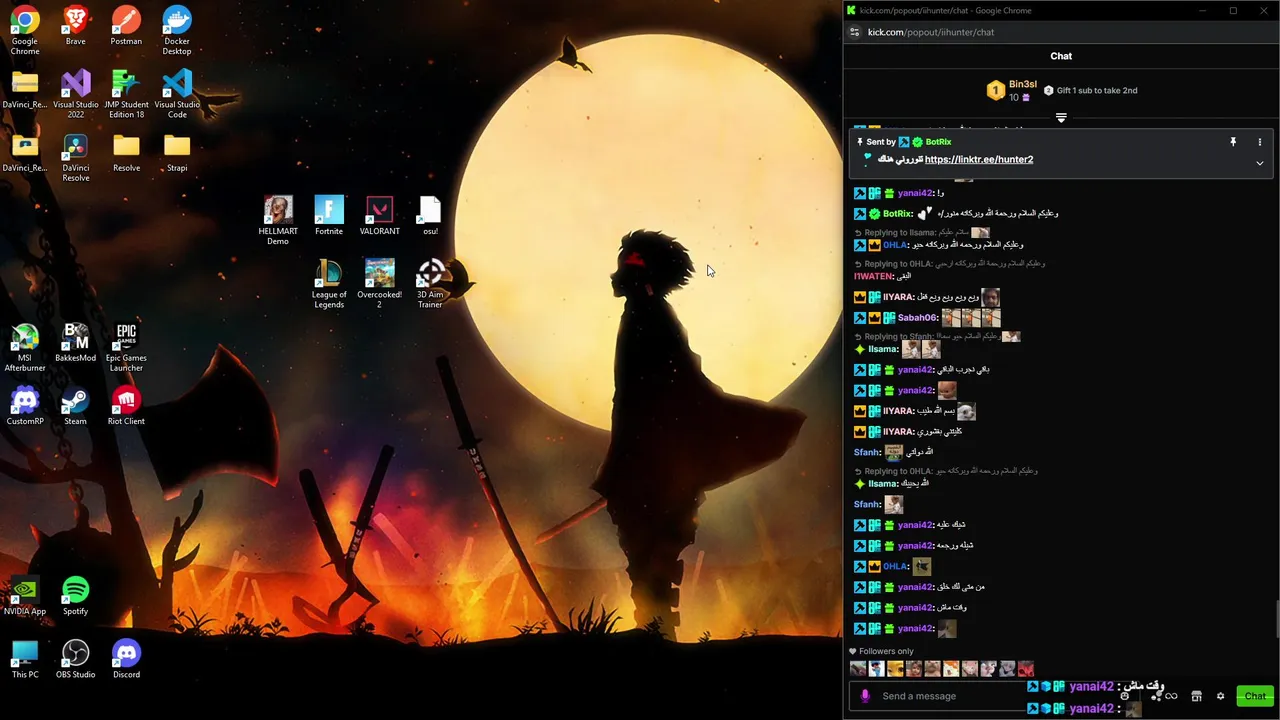Open Docker Desktop shortcut

(177, 30)
